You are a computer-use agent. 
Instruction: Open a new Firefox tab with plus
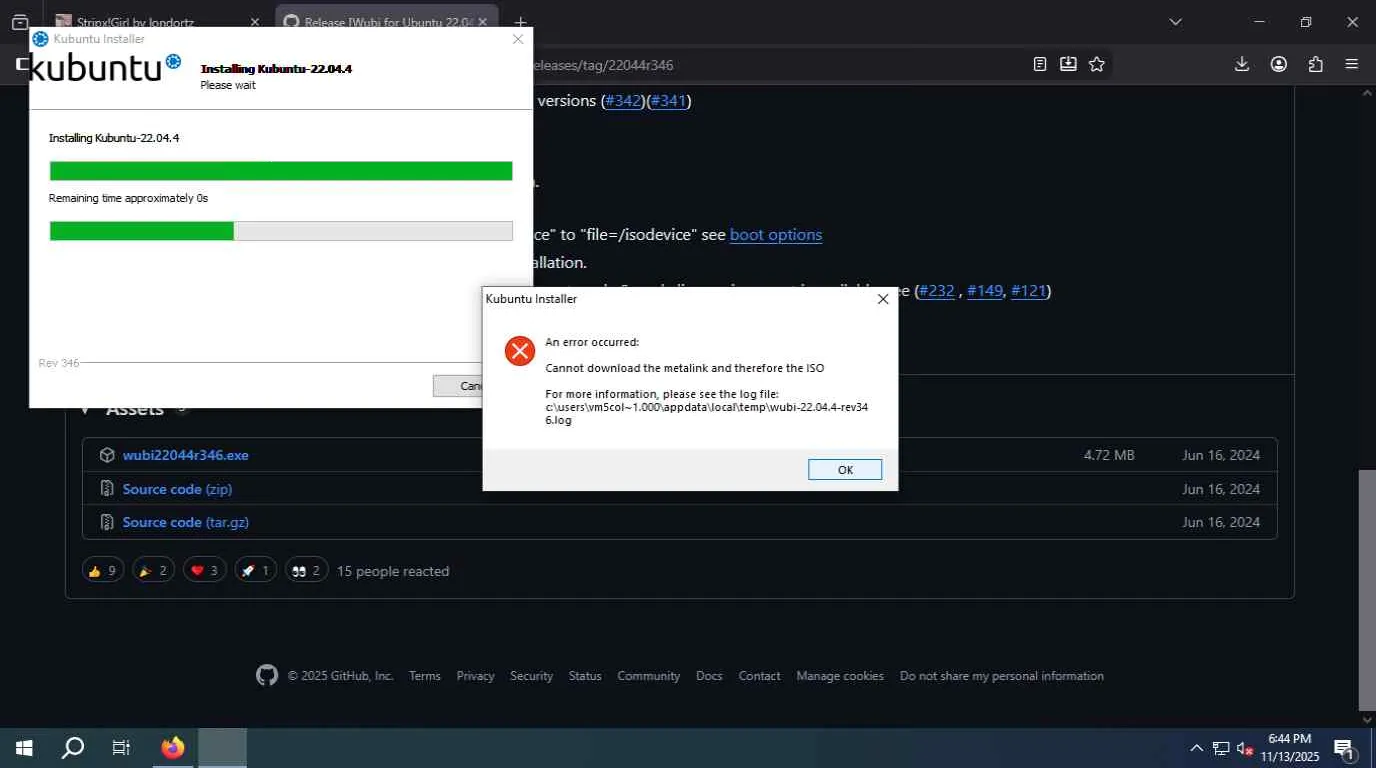coord(520,22)
